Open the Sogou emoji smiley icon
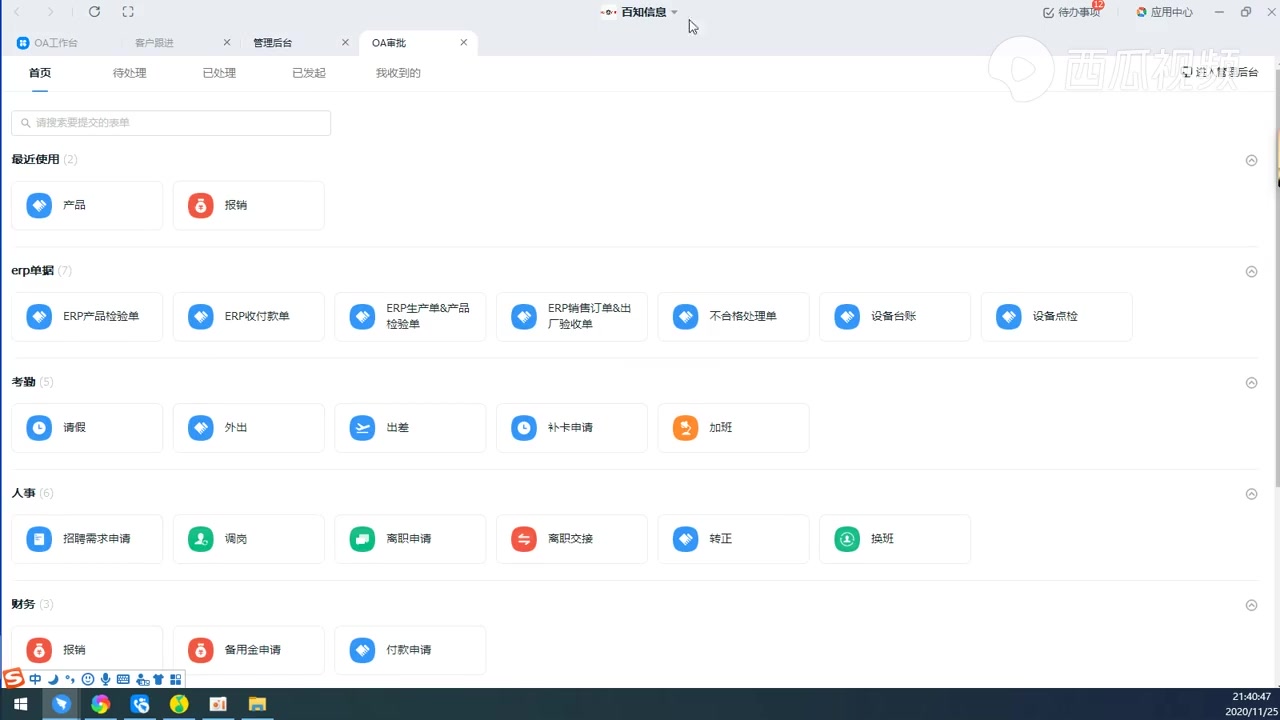Image resolution: width=1280 pixels, height=720 pixels. tap(88, 679)
